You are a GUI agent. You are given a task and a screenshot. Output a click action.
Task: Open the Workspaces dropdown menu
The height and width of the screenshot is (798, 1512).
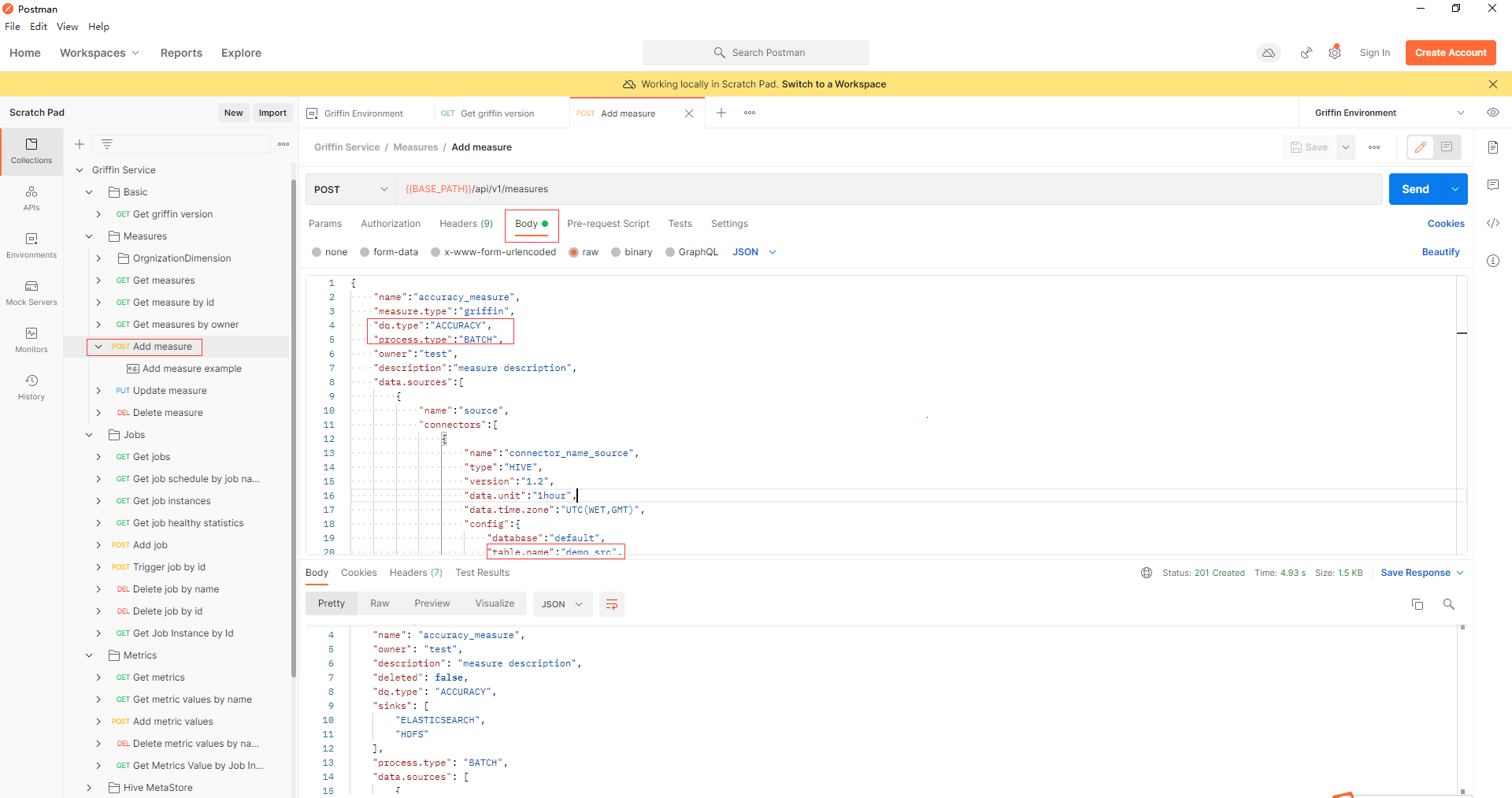(99, 53)
